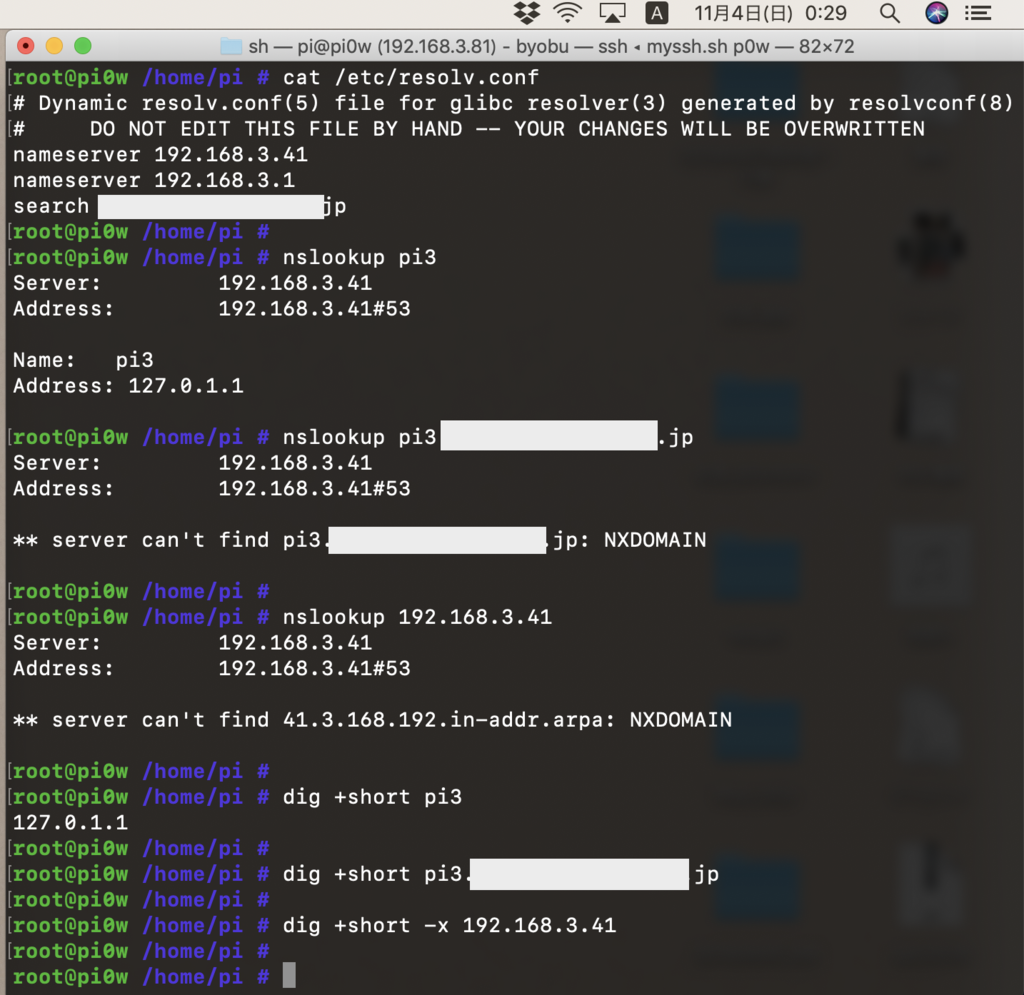Viewport: 1024px width, 995px height.
Task: Click the 'nslookup 192.168.3.41' command
Action: click(417, 617)
